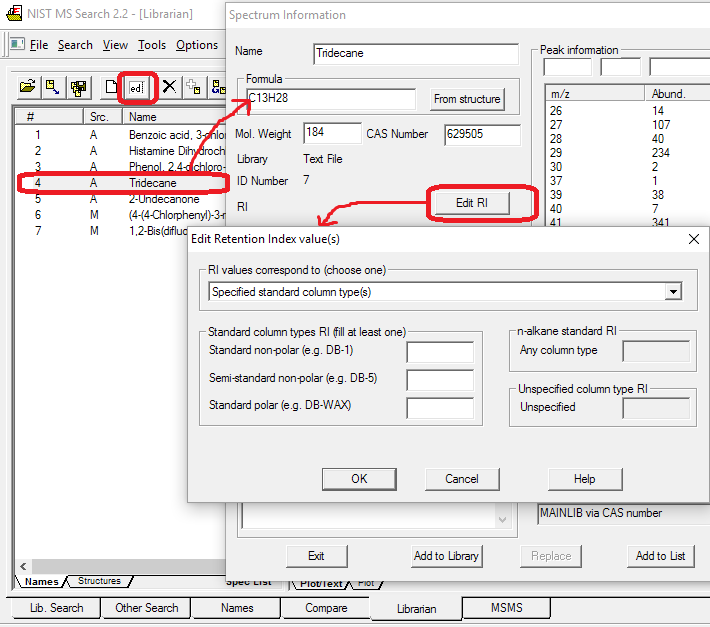Select the Benzoic acid, 3-chlor row
710x627 pixels.
coord(122,135)
